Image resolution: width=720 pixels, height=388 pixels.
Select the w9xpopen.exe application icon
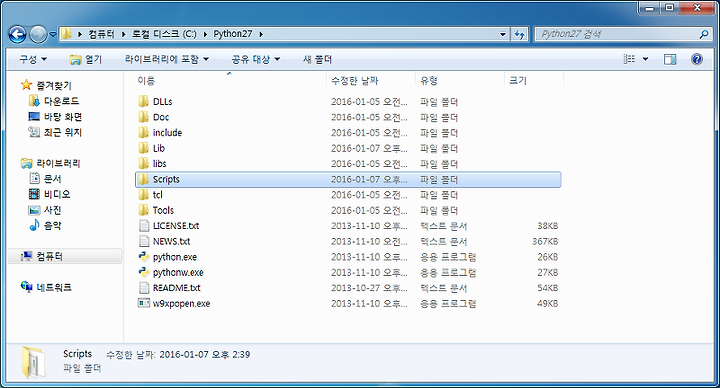click(144, 303)
